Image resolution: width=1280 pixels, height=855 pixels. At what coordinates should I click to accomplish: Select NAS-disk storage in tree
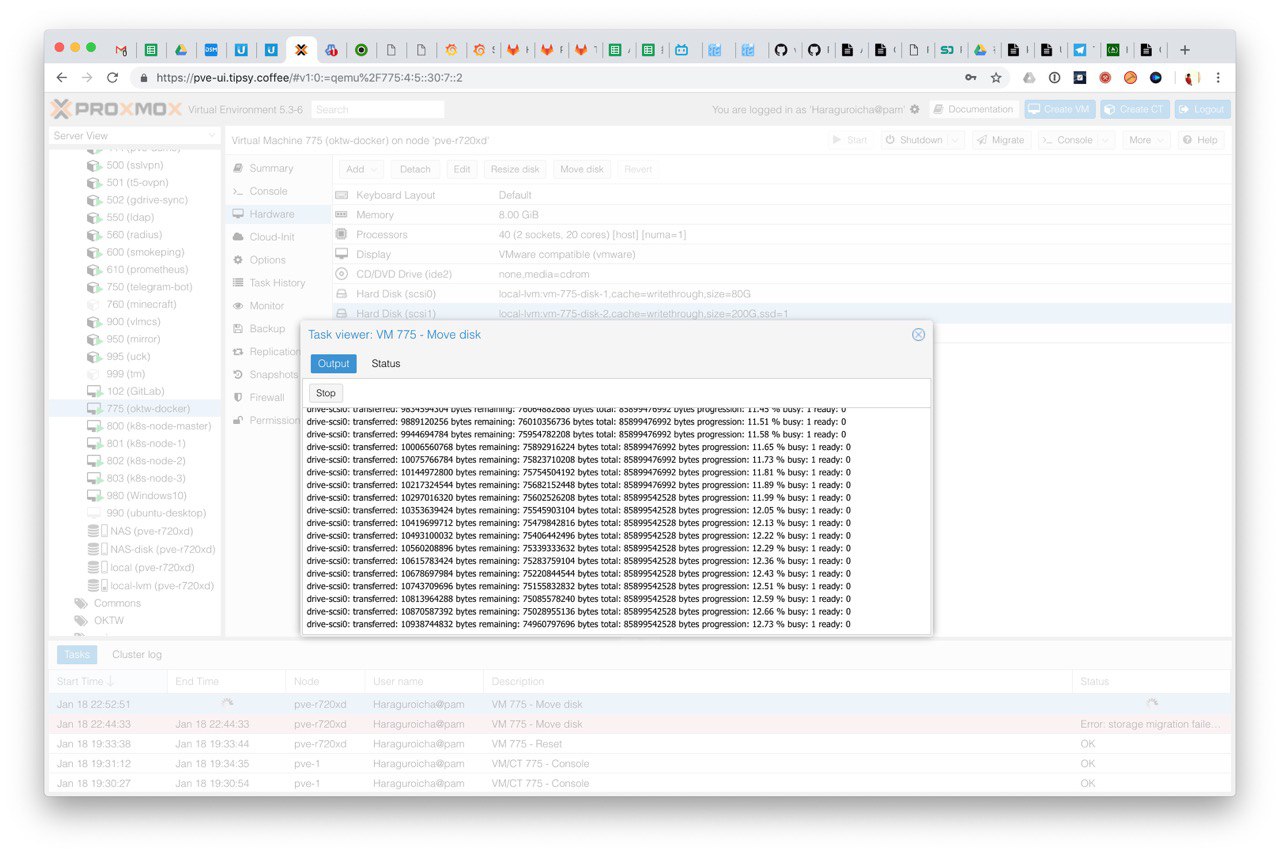click(x=151, y=549)
